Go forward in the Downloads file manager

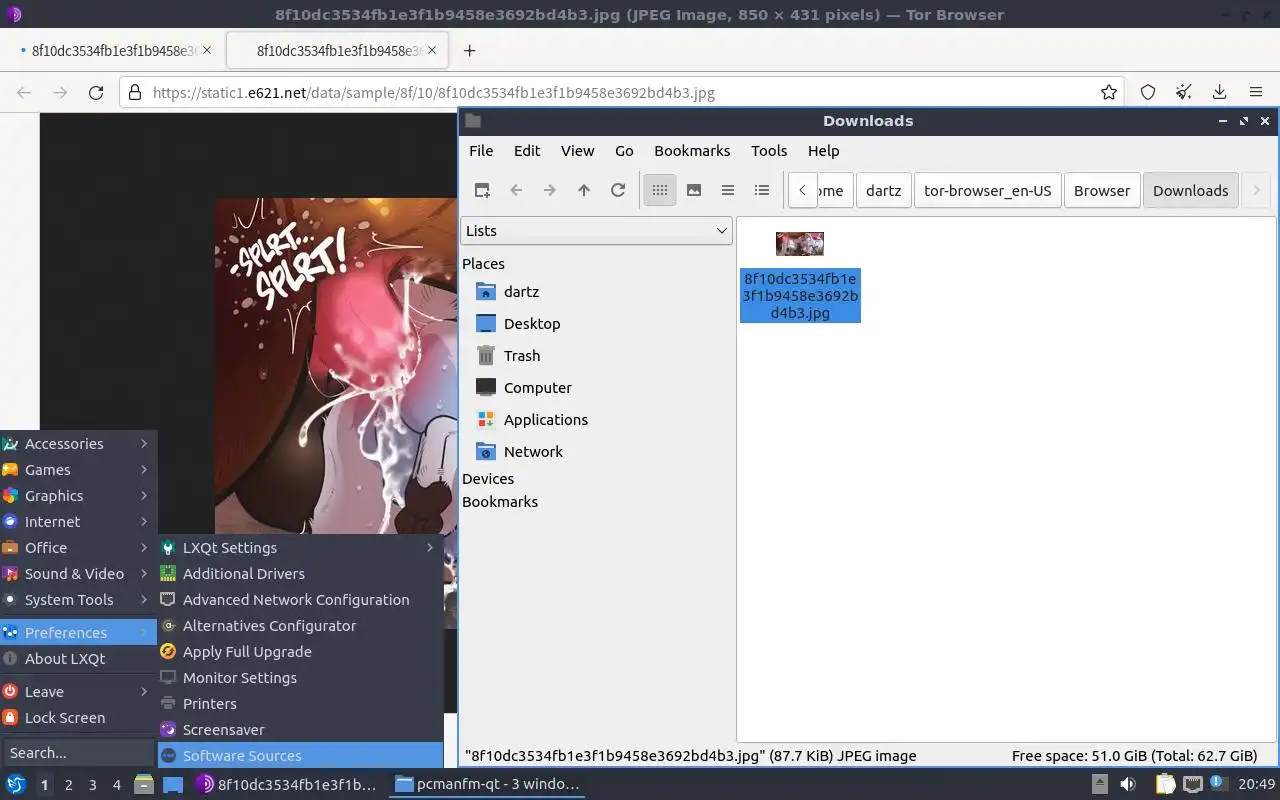550,190
